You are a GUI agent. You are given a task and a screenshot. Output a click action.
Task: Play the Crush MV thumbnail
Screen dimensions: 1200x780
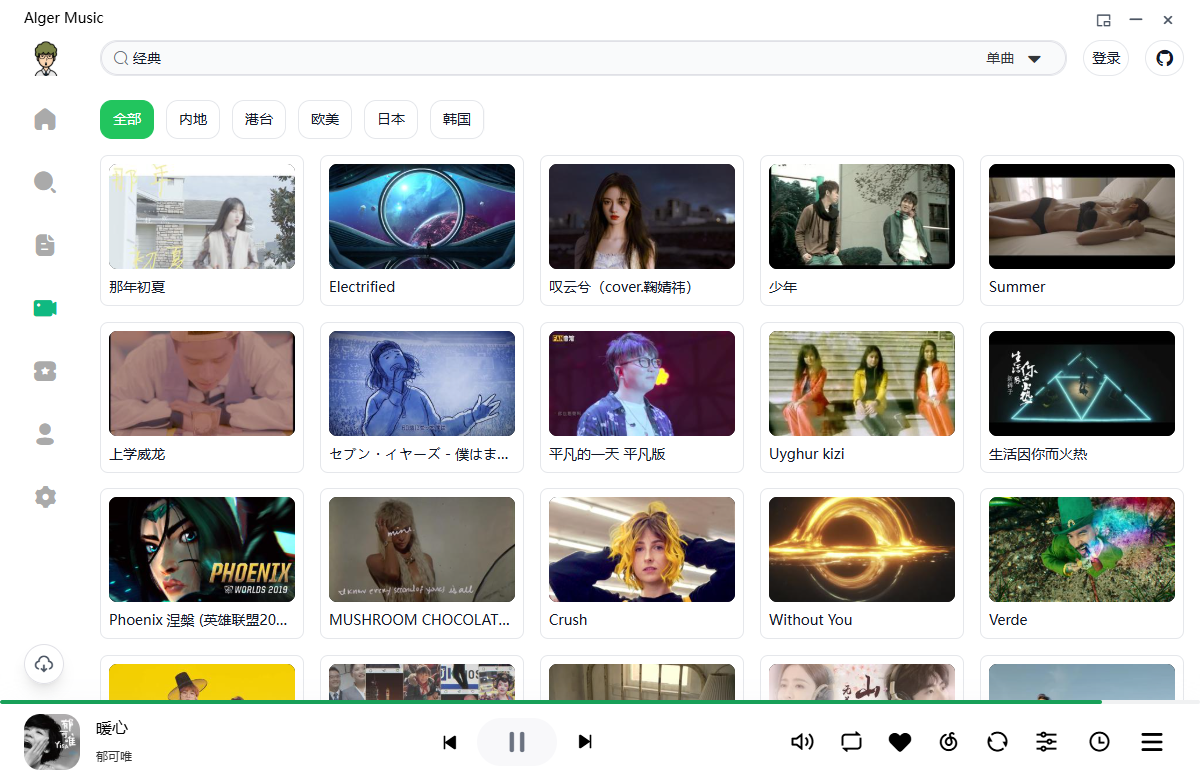(642, 549)
